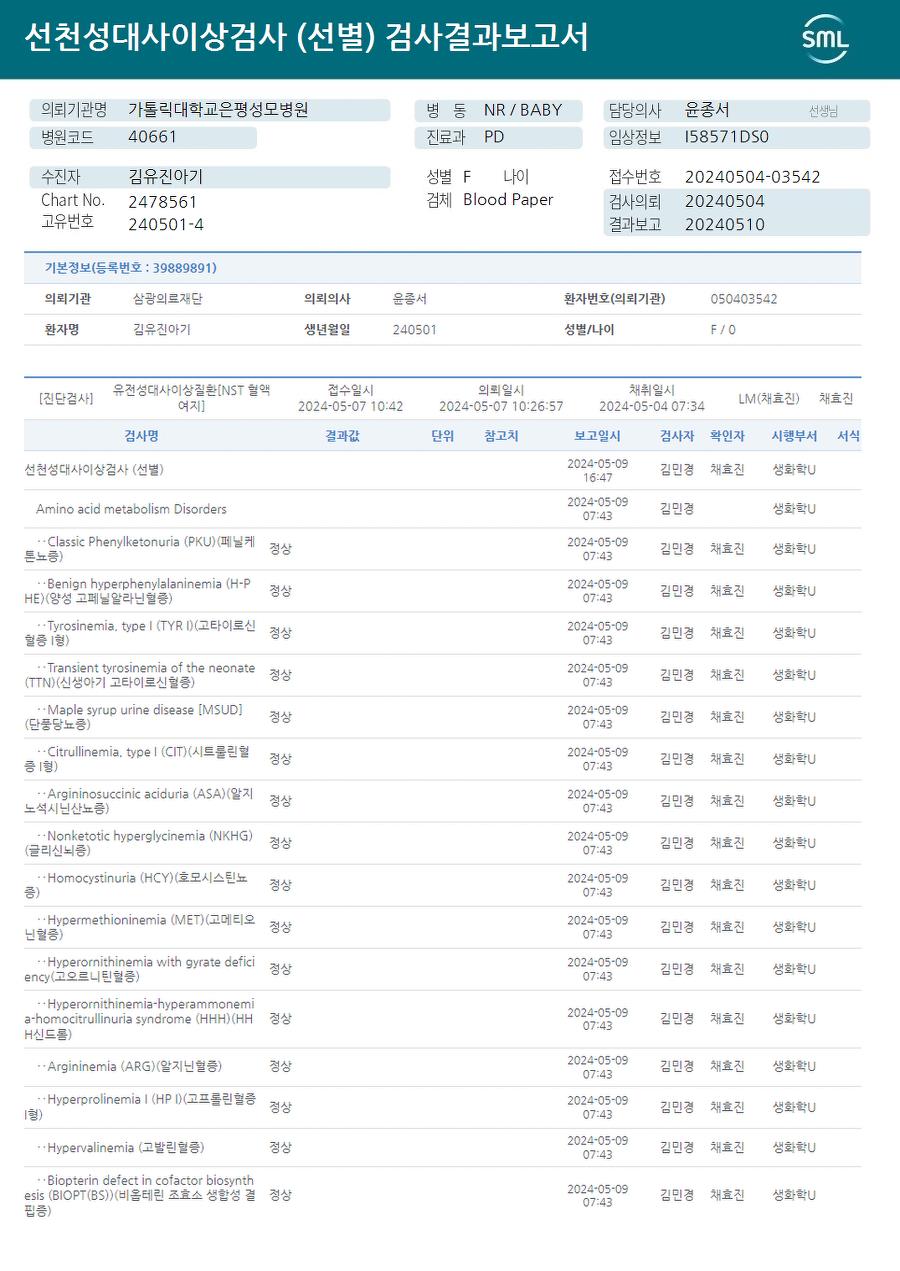Click the 담당의사 윤종서 field
Viewport: 900px width, 1271px height.
(x=736, y=110)
